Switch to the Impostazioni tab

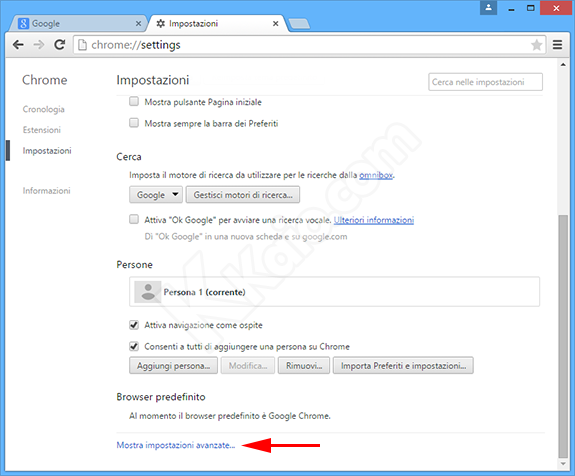(218, 23)
